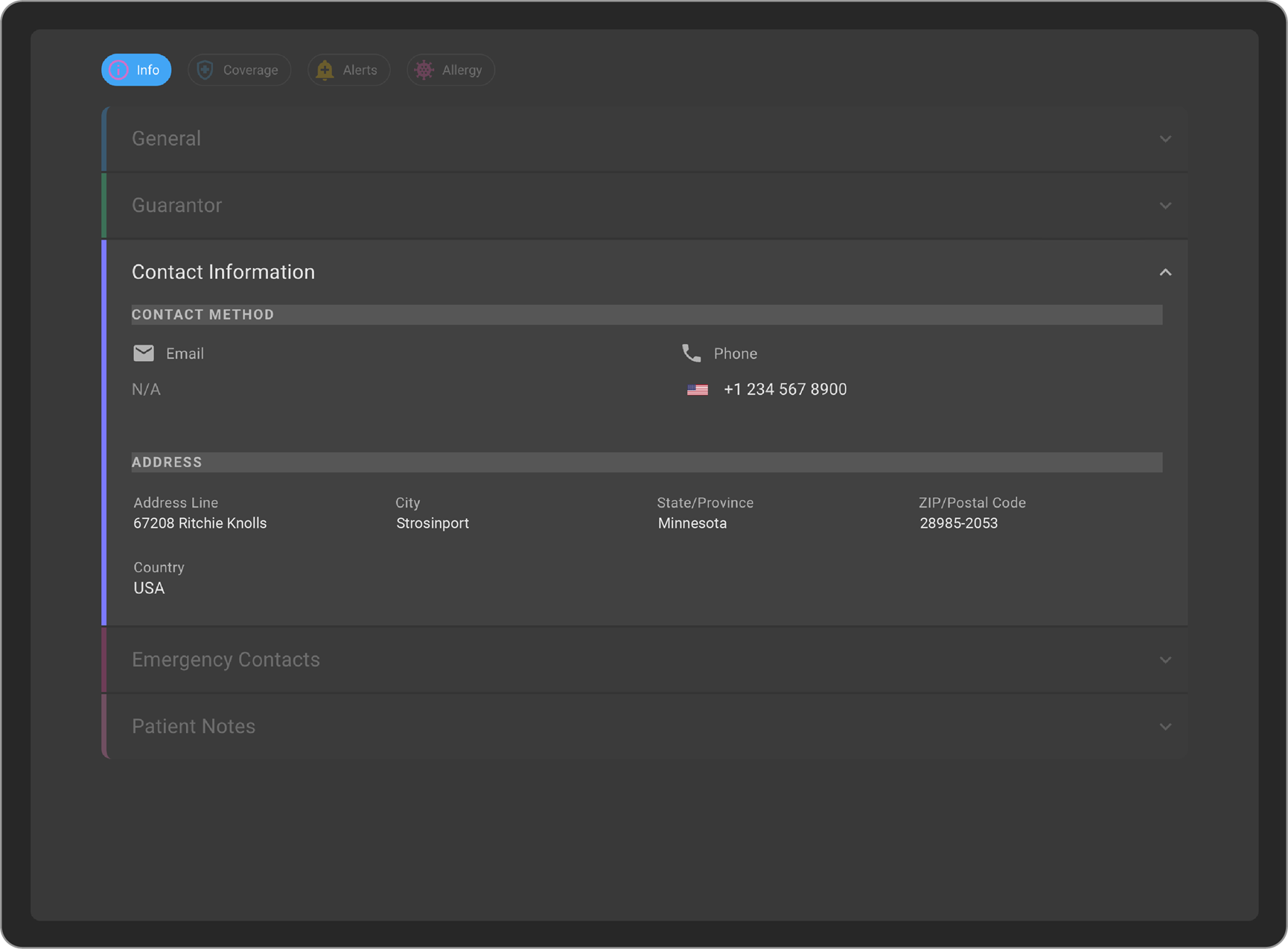Click the Alerts bell icon
The height and width of the screenshot is (949, 1288).
(325, 70)
